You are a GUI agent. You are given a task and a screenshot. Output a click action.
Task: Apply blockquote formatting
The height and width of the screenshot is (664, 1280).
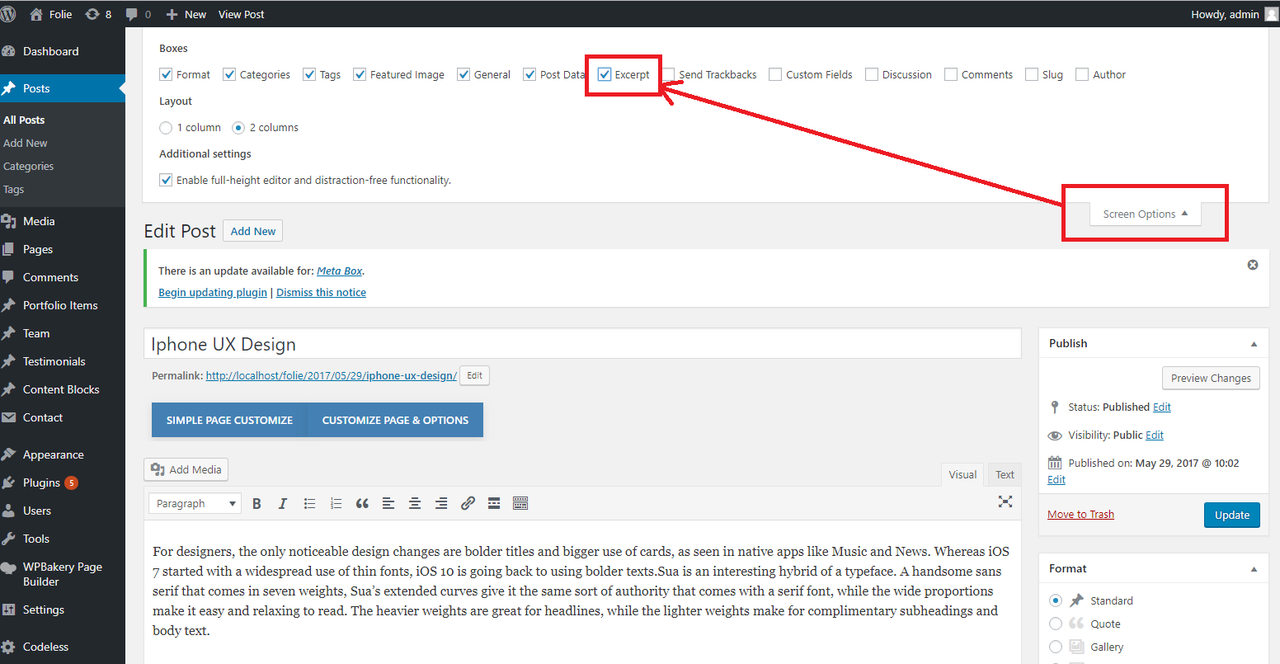pos(362,503)
